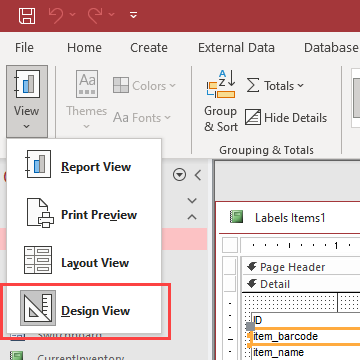360x360 pixels.
Task: Open the File tab
Action: pos(24,48)
